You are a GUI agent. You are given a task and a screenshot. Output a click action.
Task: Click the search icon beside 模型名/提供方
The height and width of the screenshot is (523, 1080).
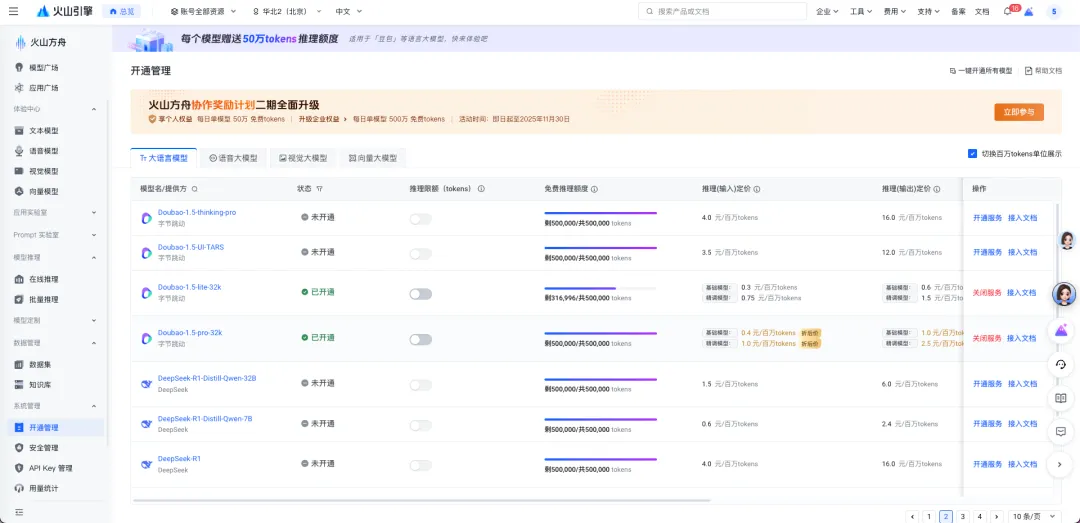coord(195,189)
